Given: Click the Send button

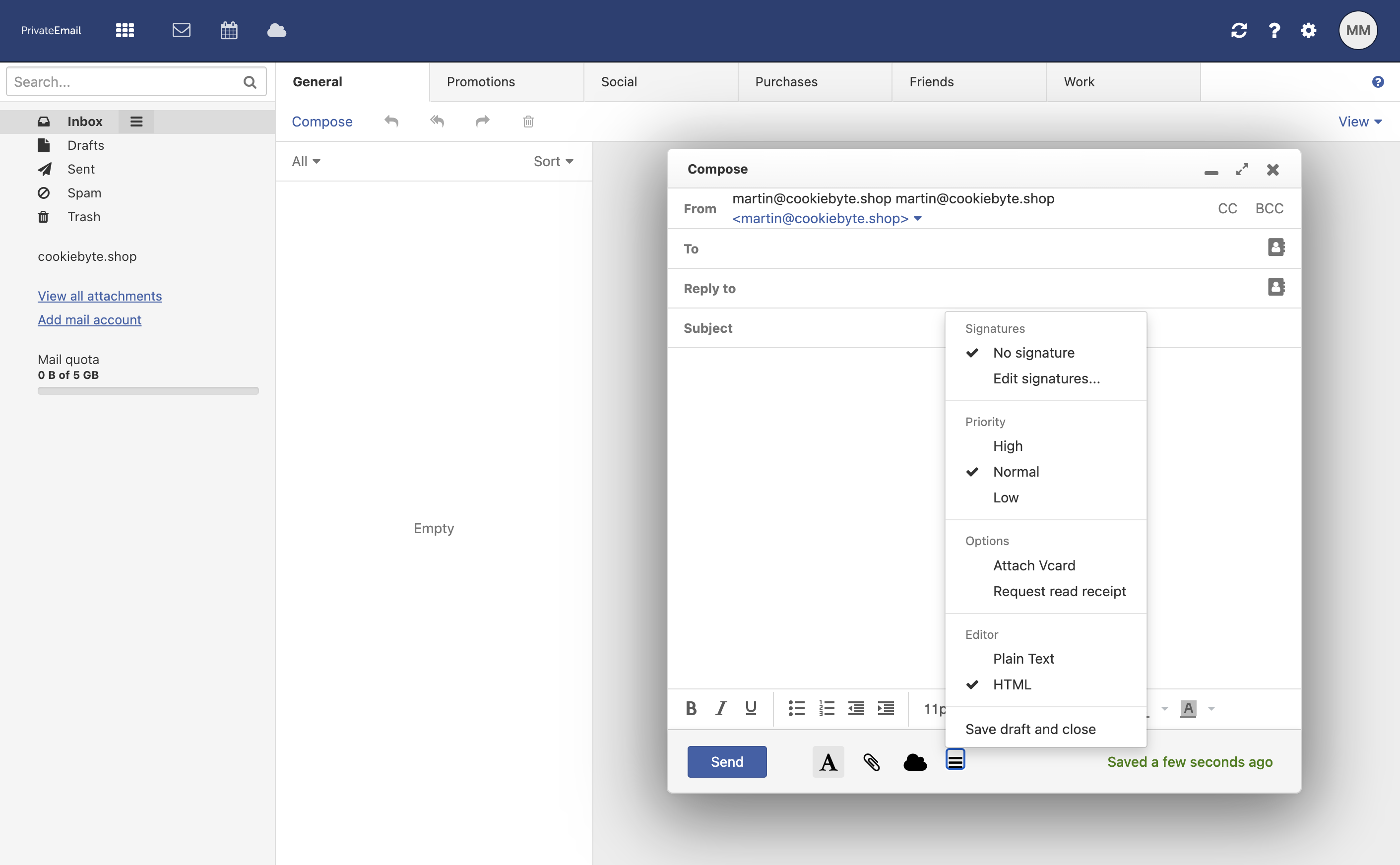Looking at the screenshot, I should 727,761.
